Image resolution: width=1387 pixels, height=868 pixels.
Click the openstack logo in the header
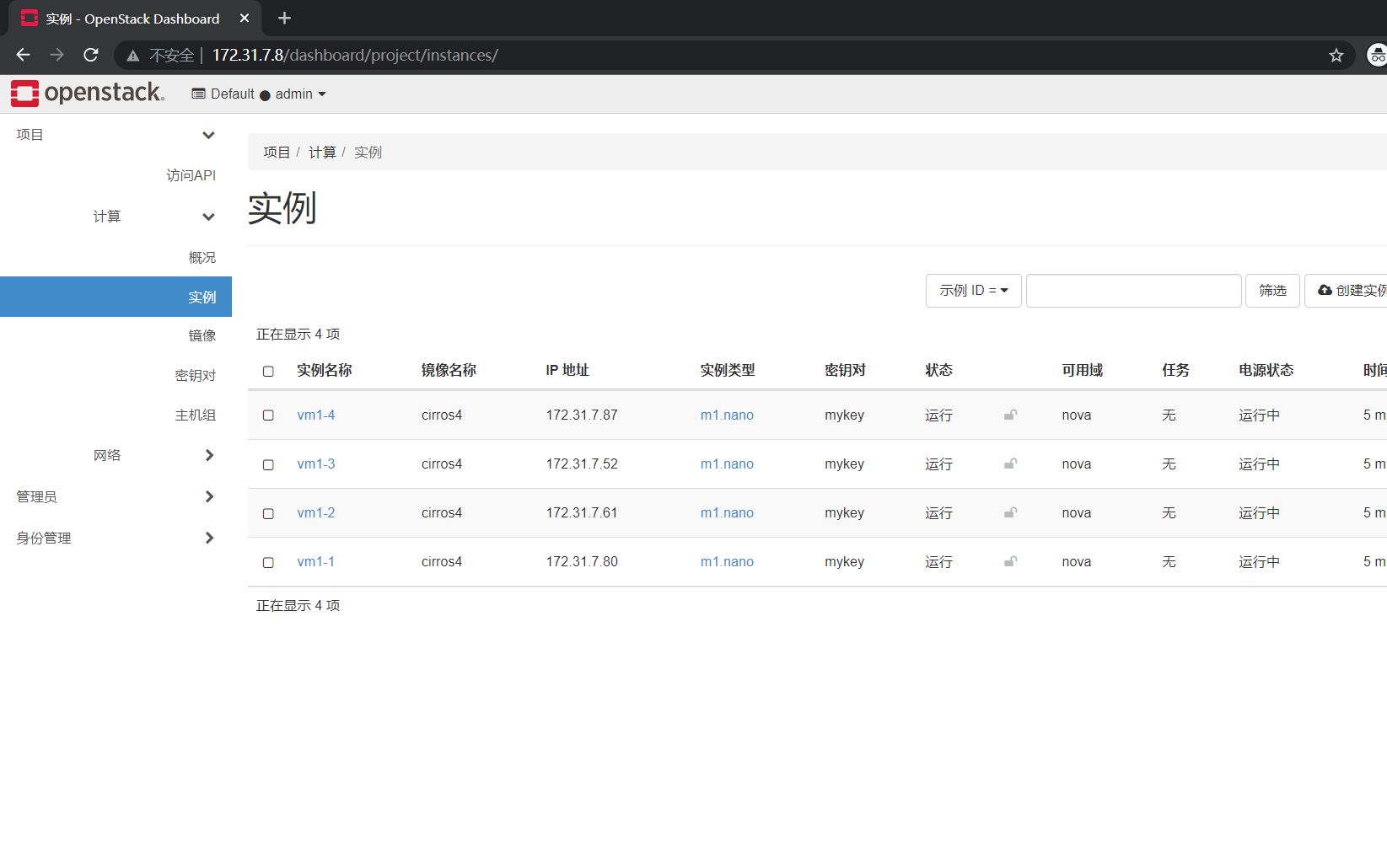(x=87, y=94)
